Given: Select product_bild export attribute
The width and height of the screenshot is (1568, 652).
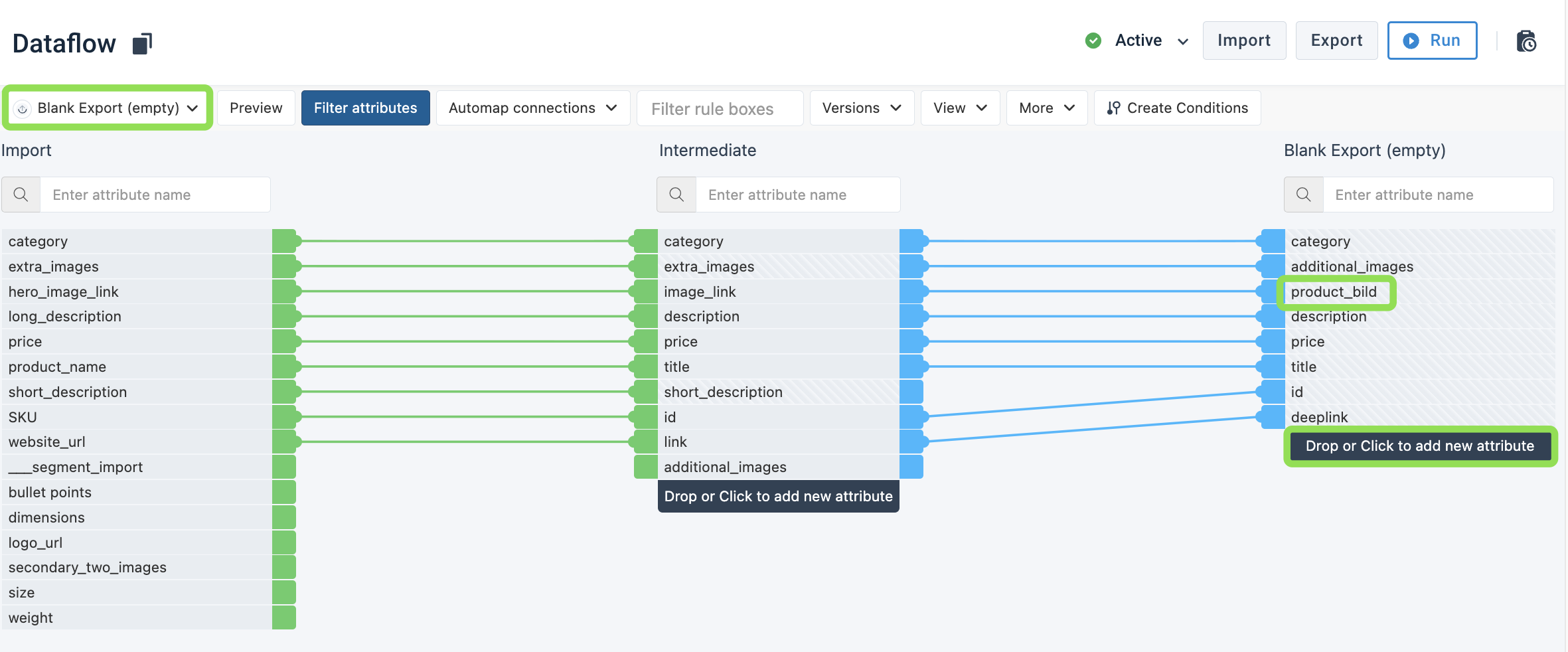Looking at the screenshot, I should [1420, 291].
